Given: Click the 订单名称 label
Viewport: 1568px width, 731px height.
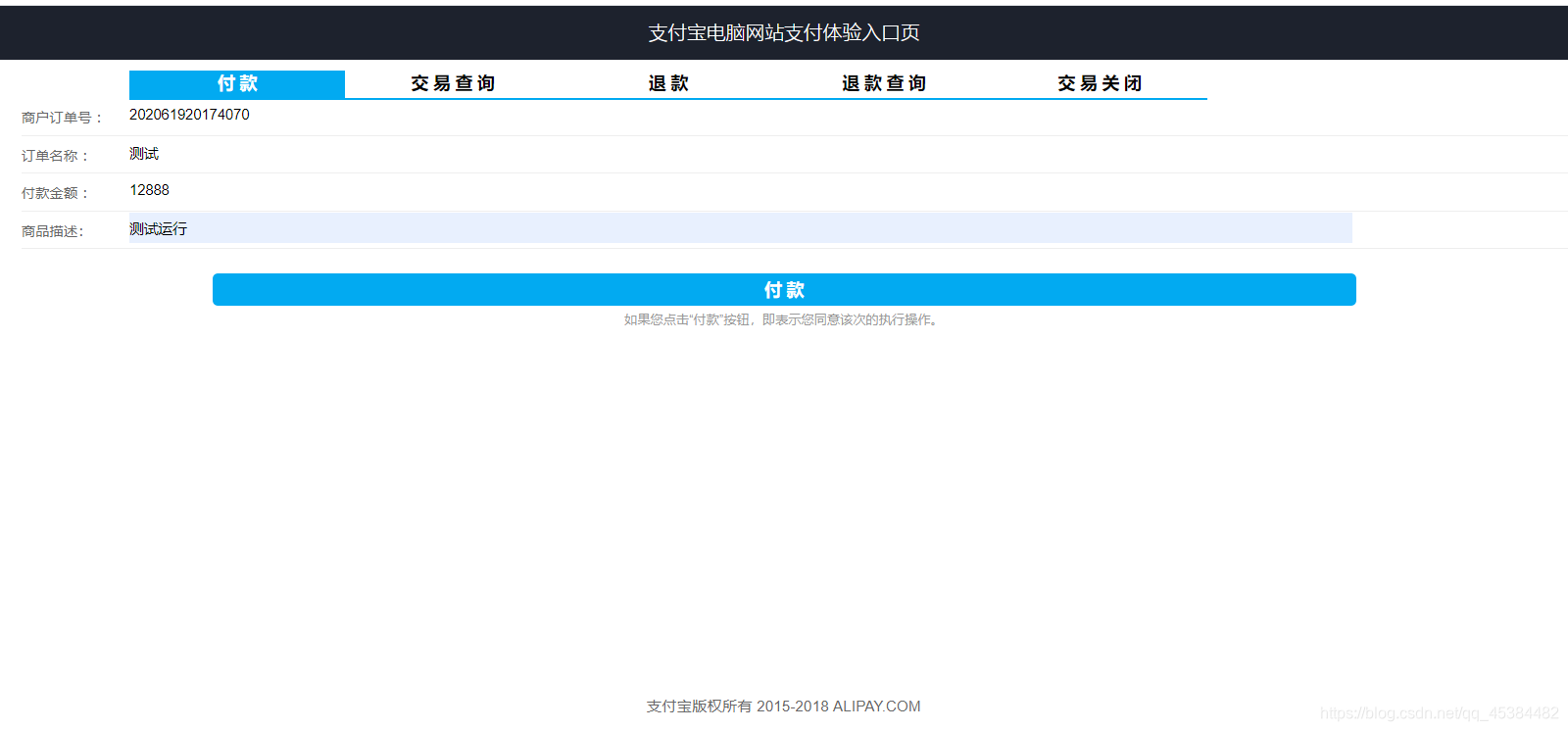Looking at the screenshot, I should [56, 156].
